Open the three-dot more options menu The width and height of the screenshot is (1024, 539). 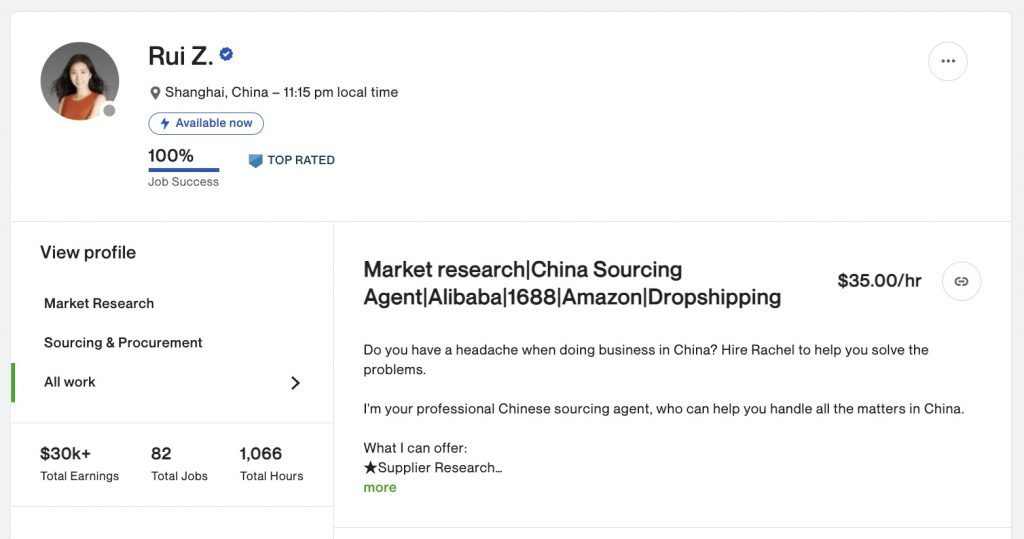[x=948, y=61]
